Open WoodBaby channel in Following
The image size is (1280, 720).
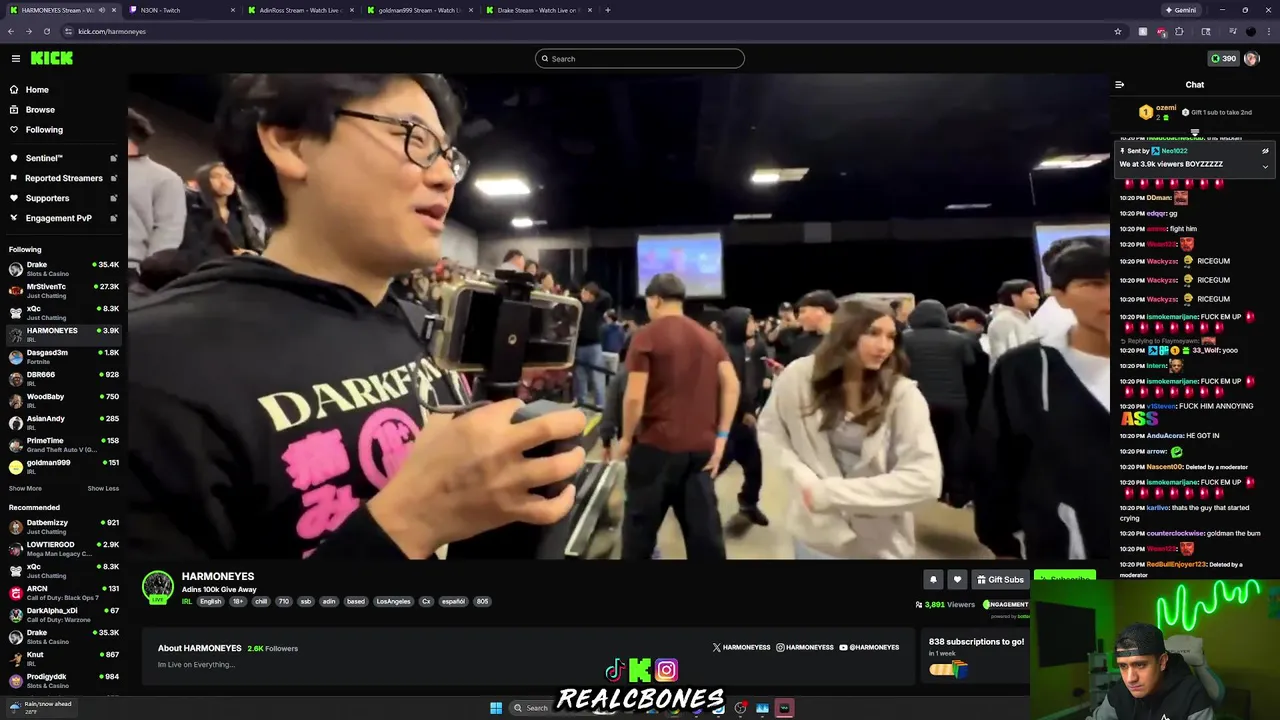click(64, 401)
